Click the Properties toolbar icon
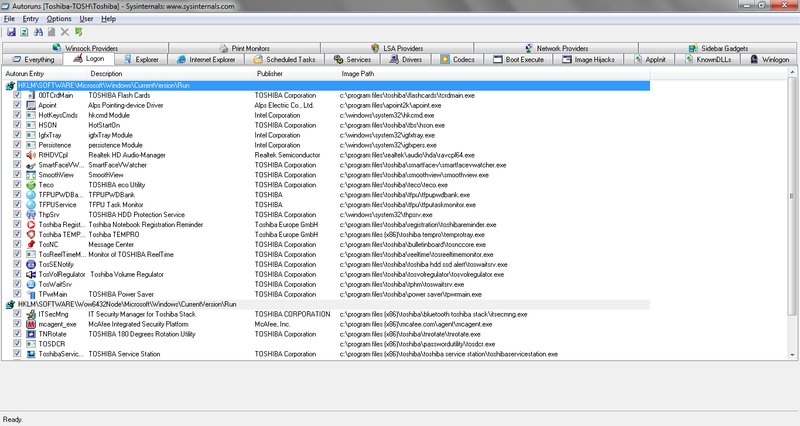 click(52, 32)
